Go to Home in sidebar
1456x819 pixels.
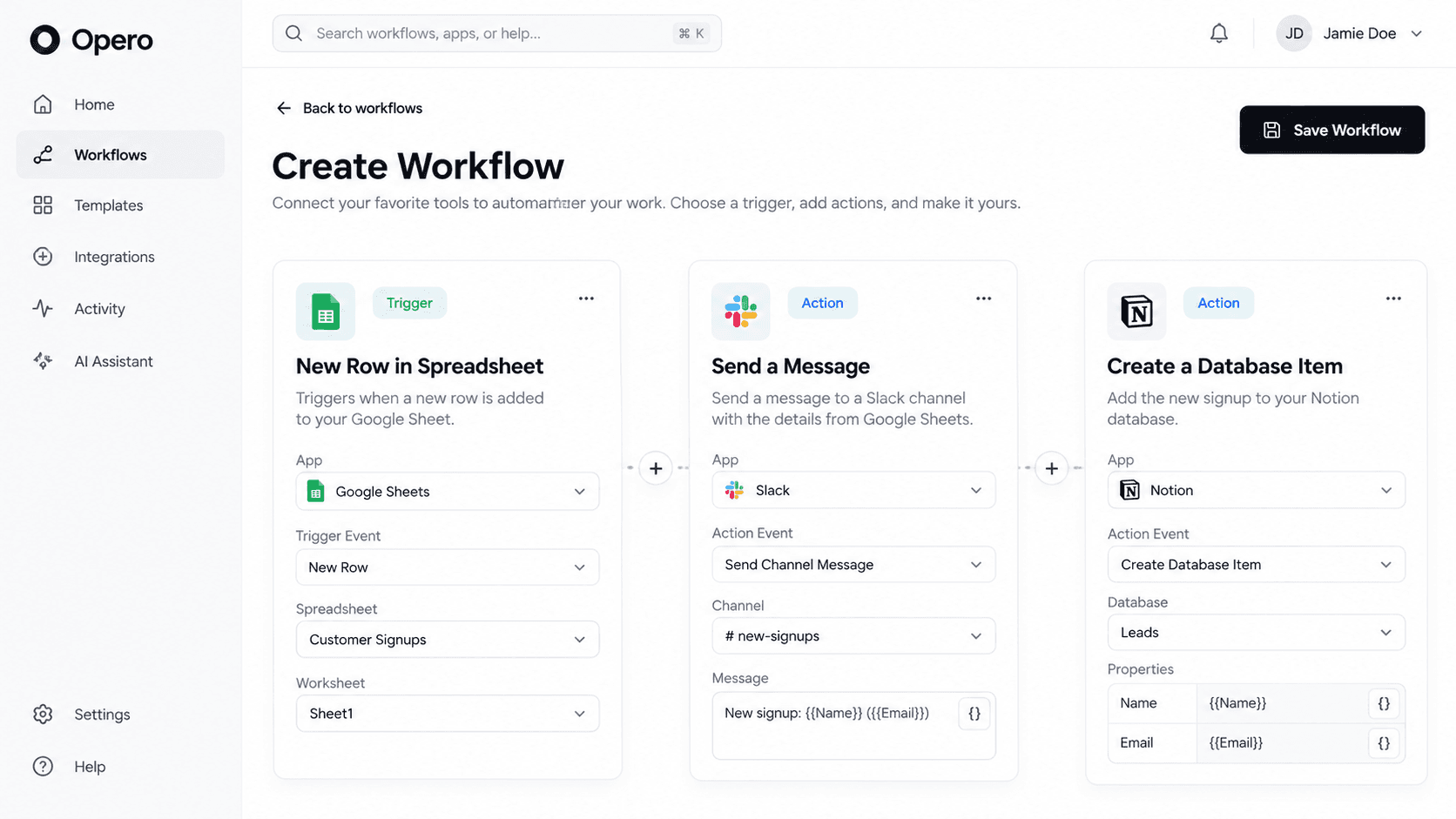pos(120,104)
